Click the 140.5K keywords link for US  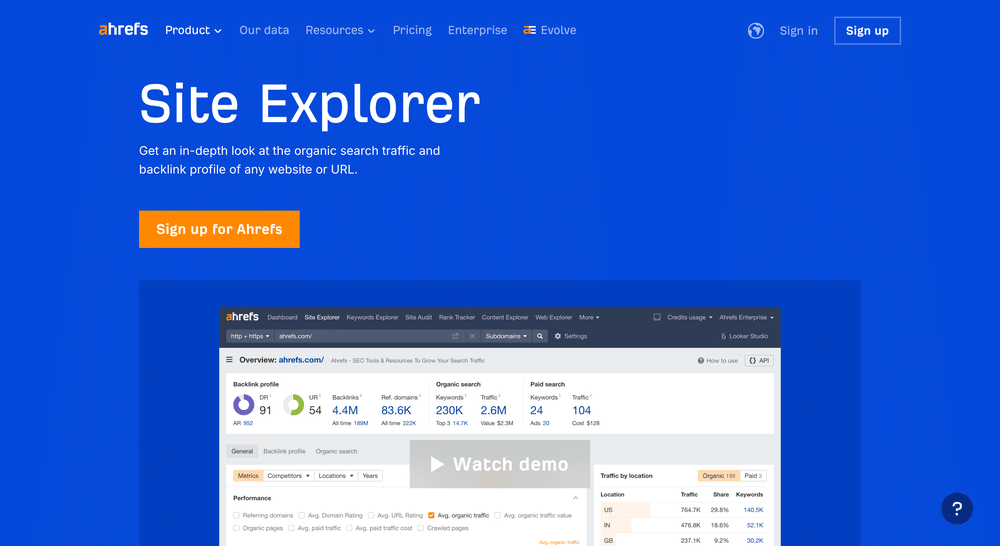pyautogui.click(x=753, y=510)
